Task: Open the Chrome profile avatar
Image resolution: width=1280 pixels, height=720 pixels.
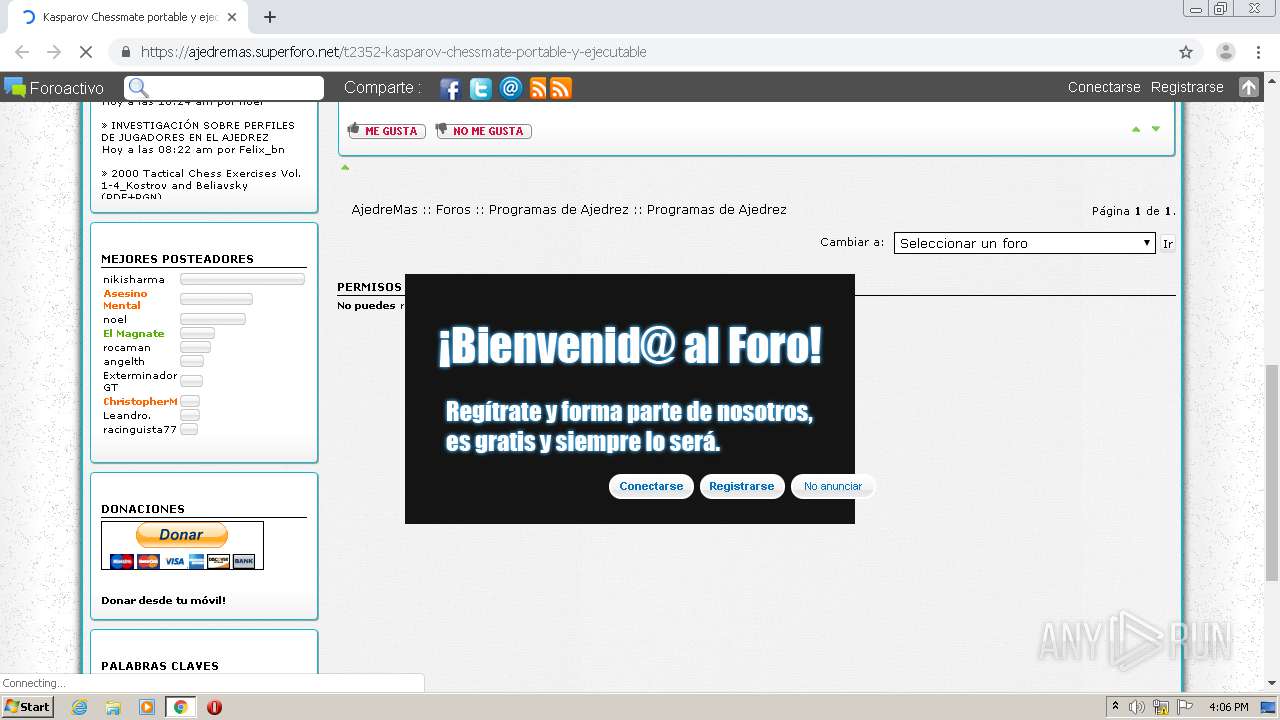Action: pos(1226,52)
